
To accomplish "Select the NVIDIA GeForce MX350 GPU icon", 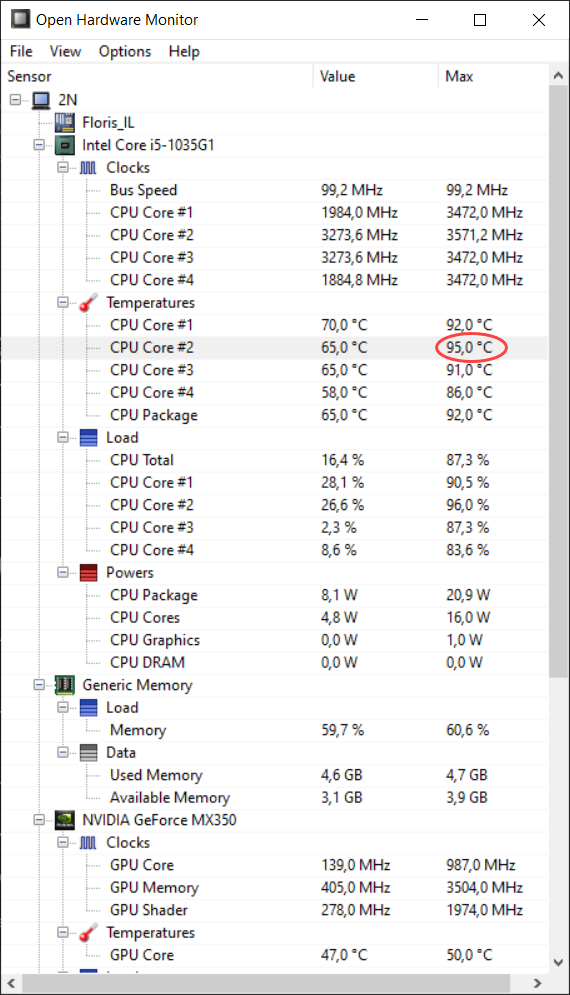I will coord(65,820).
